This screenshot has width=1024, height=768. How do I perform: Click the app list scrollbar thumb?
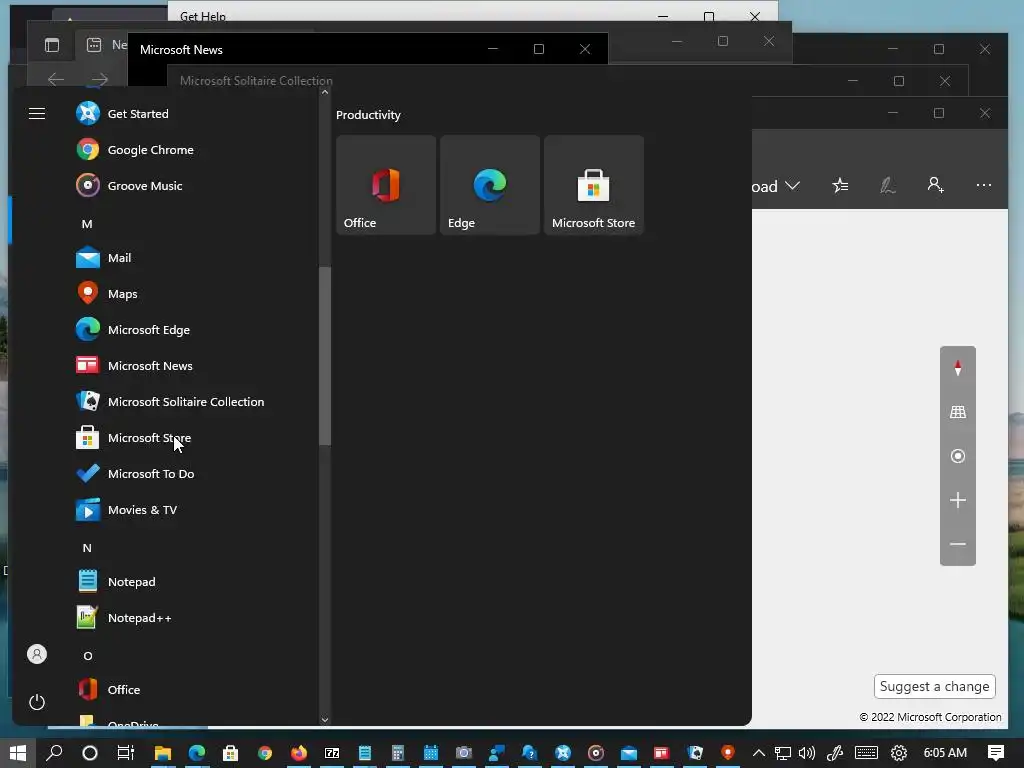[325, 356]
